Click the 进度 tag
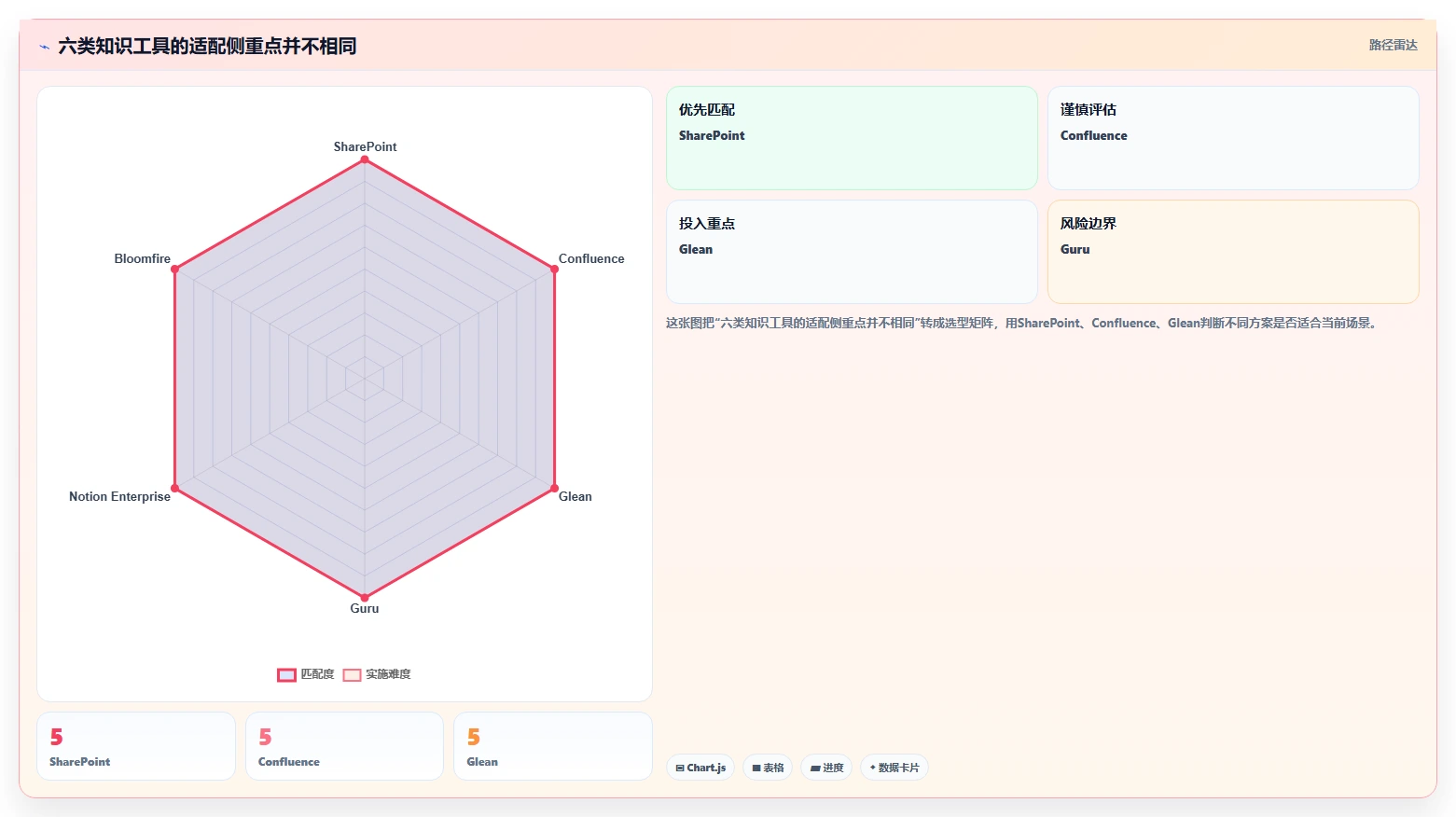The height and width of the screenshot is (817, 1456). point(826,768)
